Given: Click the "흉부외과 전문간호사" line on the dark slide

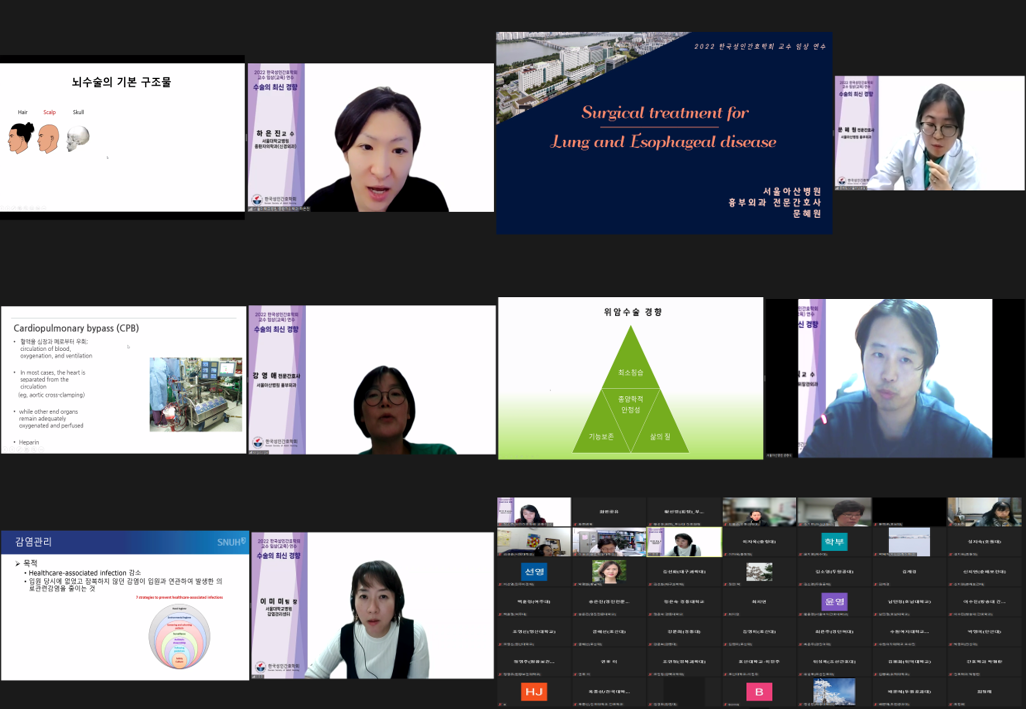Looking at the screenshot, I should coord(775,203).
